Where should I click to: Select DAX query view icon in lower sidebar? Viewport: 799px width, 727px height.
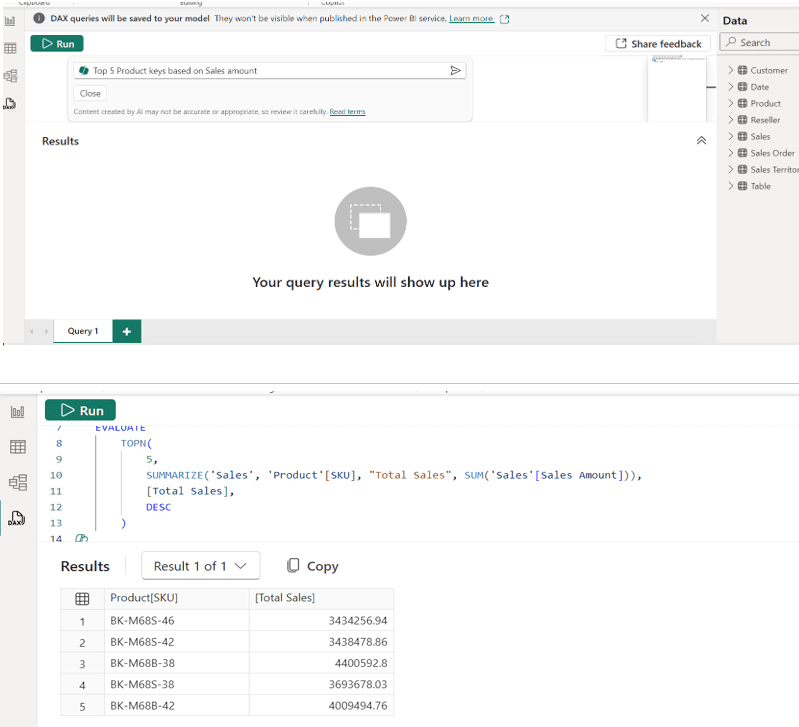[16, 518]
